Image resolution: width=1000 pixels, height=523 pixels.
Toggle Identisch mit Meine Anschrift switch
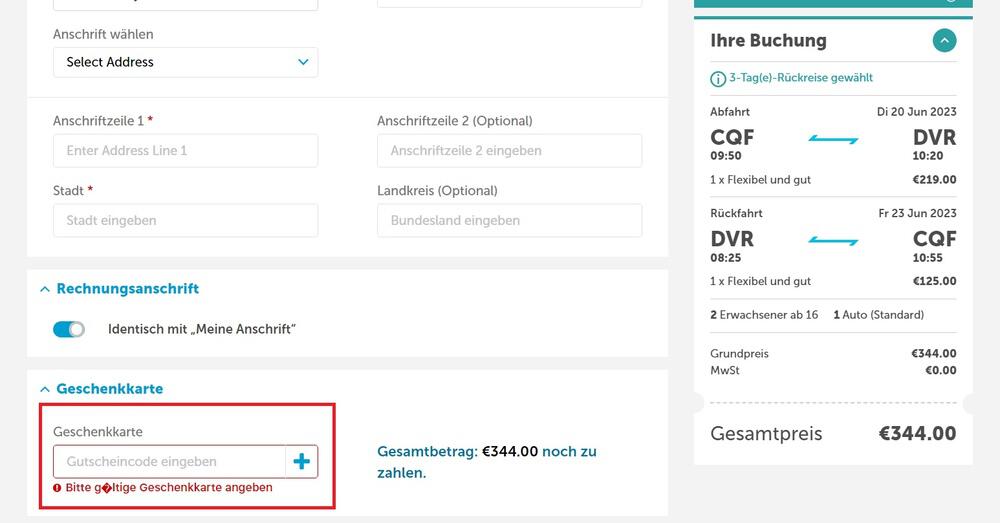tap(69, 329)
